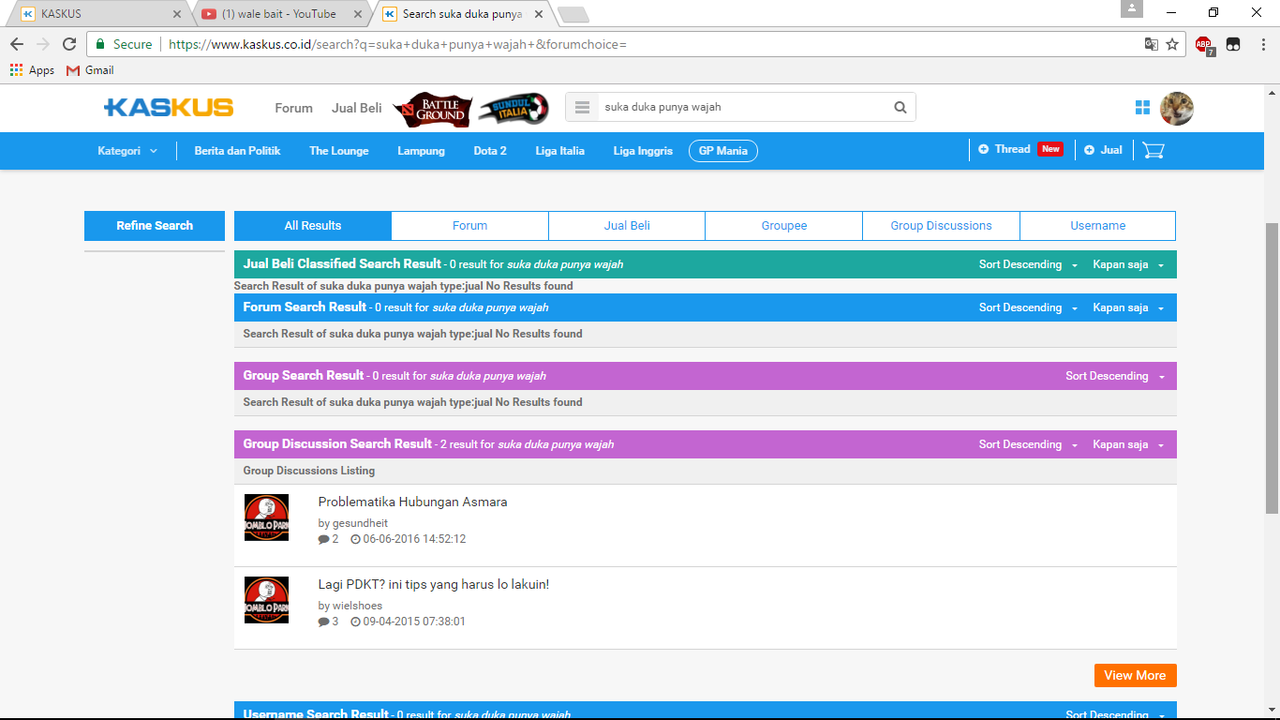The height and width of the screenshot is (720, 1280).
Task: Open Sort Descending in Group Search Result
Action: click(x=1115, y=376)
